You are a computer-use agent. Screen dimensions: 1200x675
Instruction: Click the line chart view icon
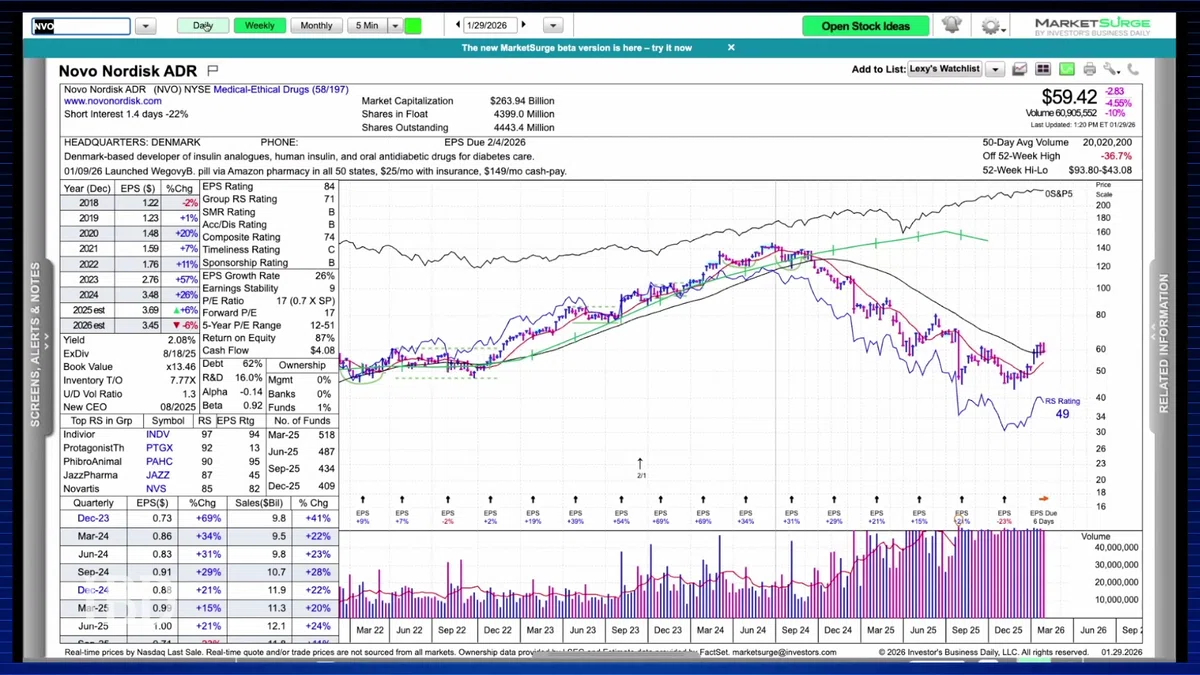click(1020, 69)
